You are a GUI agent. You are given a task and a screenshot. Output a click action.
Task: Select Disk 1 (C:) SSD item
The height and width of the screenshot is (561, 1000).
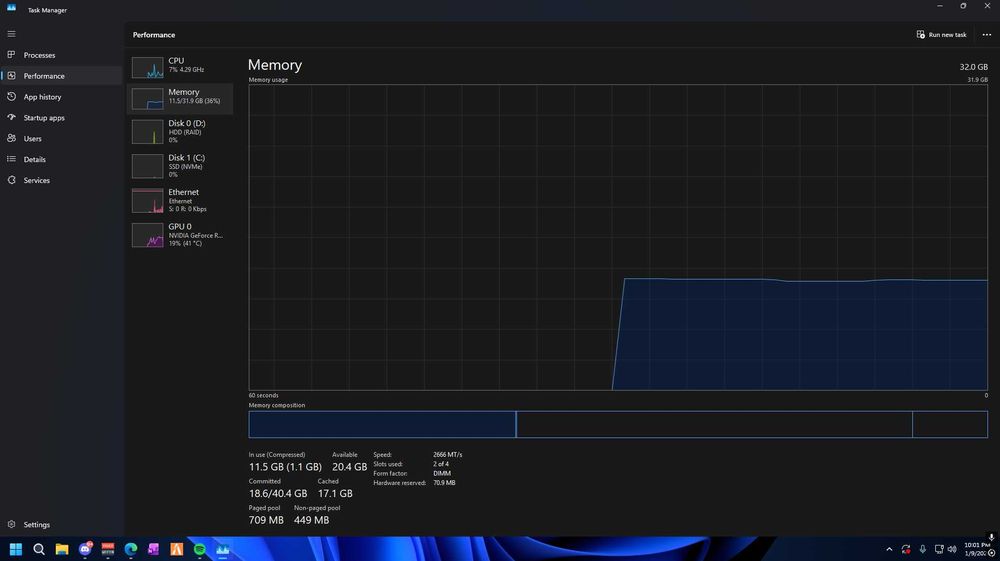tap(180, 166)
